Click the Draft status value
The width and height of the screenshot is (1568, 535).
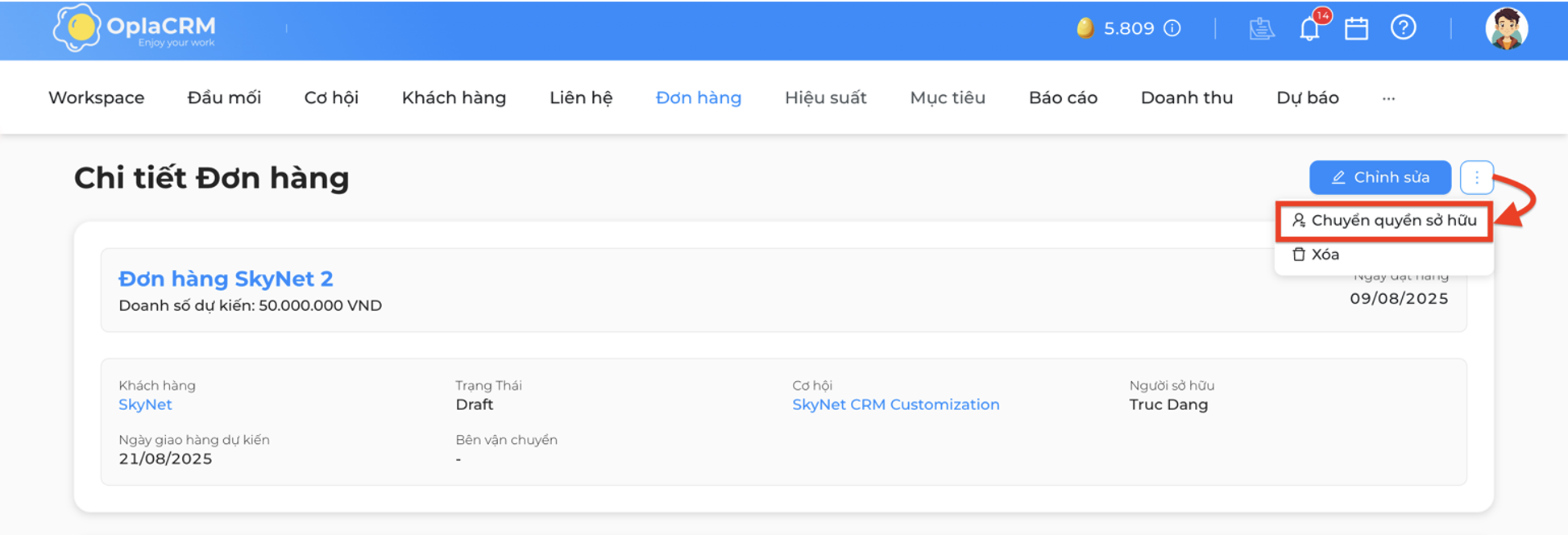pos(475,404)
